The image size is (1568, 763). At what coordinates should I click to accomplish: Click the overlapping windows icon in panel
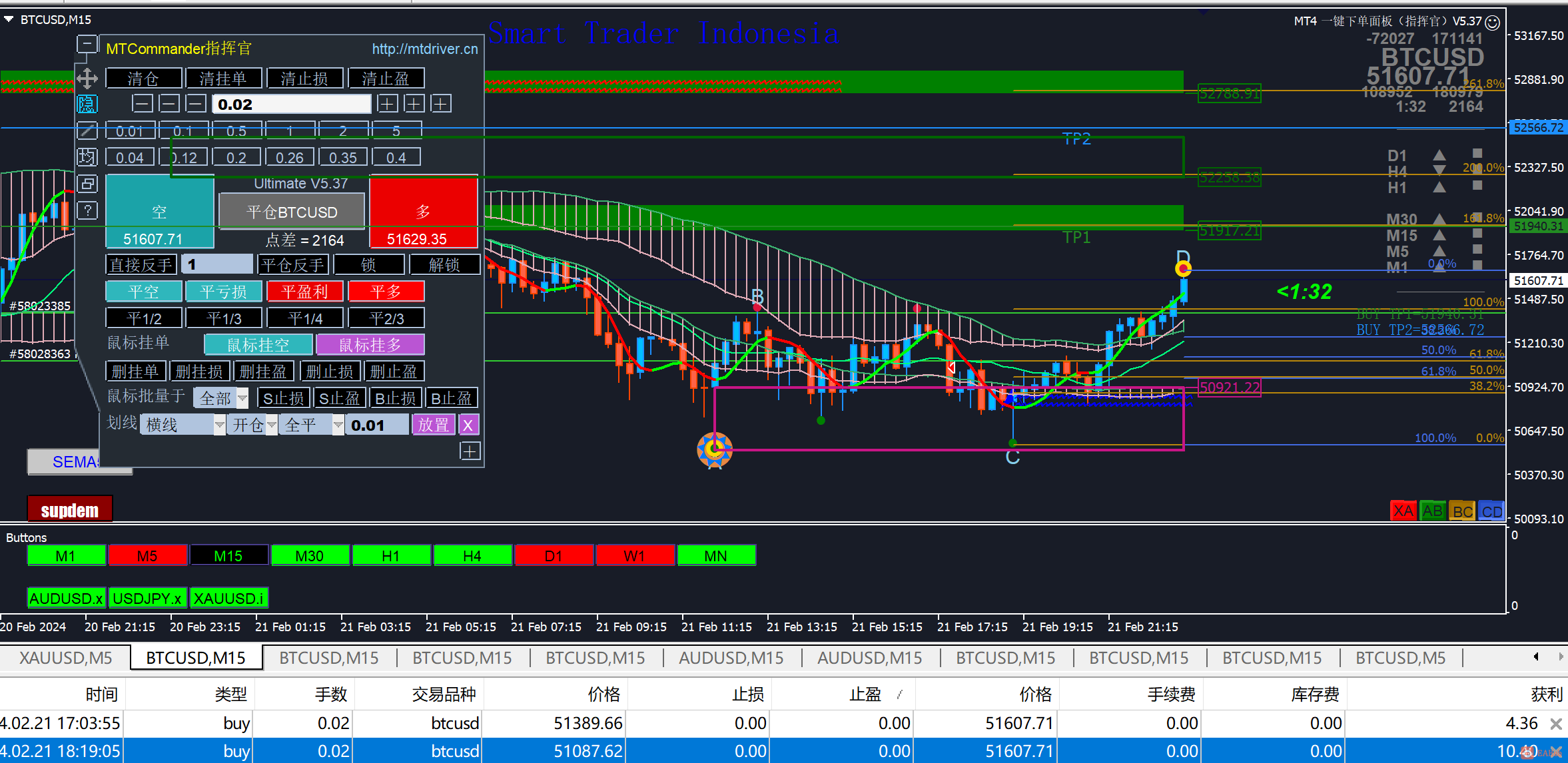pos(87,184)
